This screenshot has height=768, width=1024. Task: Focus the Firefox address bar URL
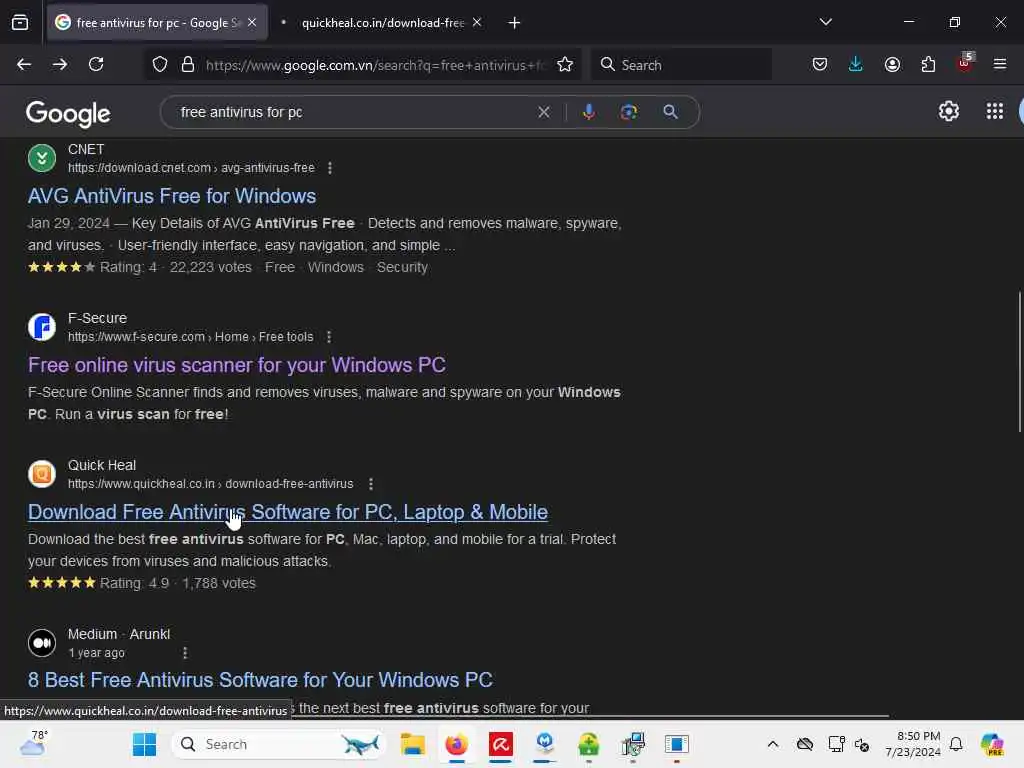(x=374, y=65)
